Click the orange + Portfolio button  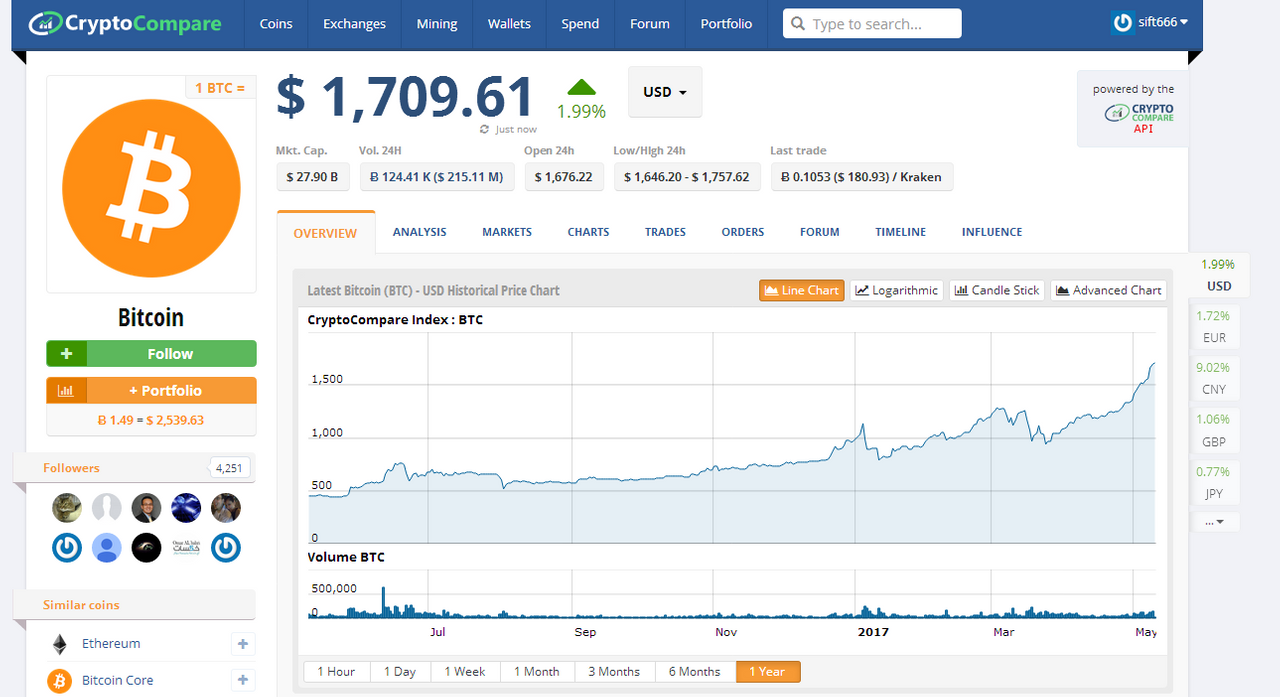tap(151, 390)
